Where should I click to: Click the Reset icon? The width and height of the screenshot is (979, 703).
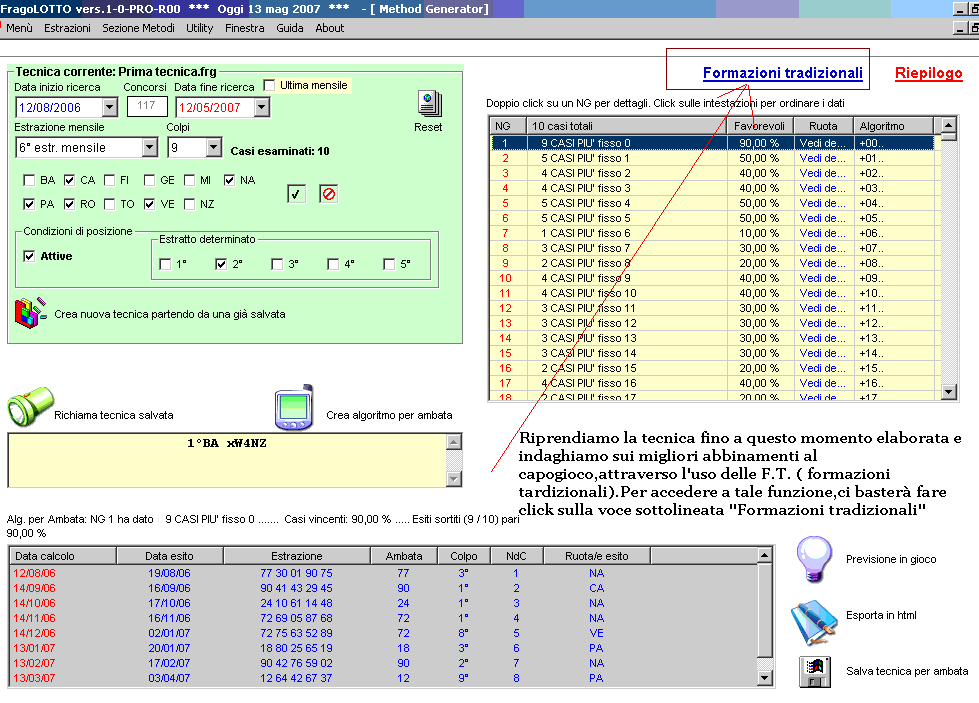[429, 104]
